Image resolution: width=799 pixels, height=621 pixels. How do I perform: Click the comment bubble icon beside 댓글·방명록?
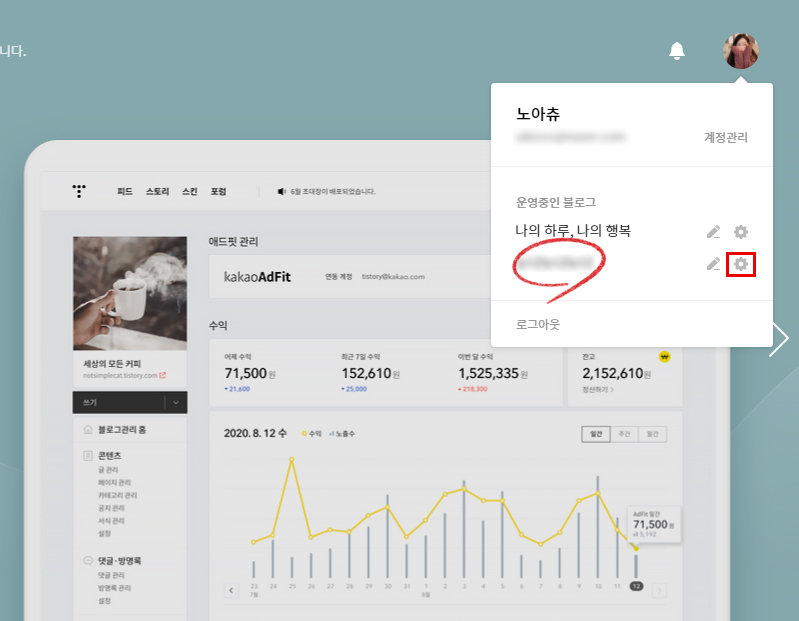(x=88, y=560)
